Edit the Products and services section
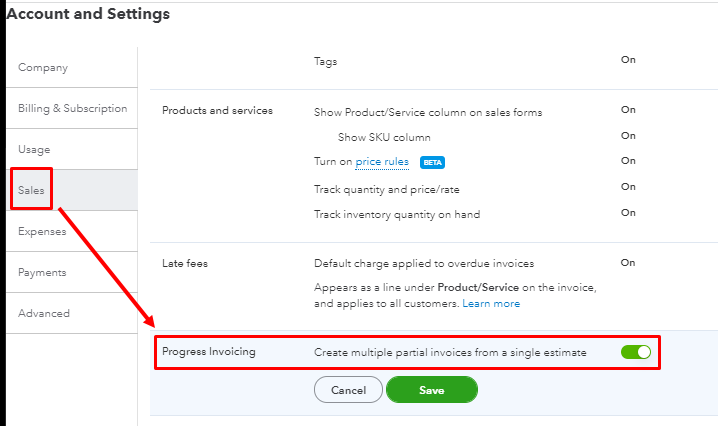Viewport: 718px width, 426px height. tap(217, 110)
